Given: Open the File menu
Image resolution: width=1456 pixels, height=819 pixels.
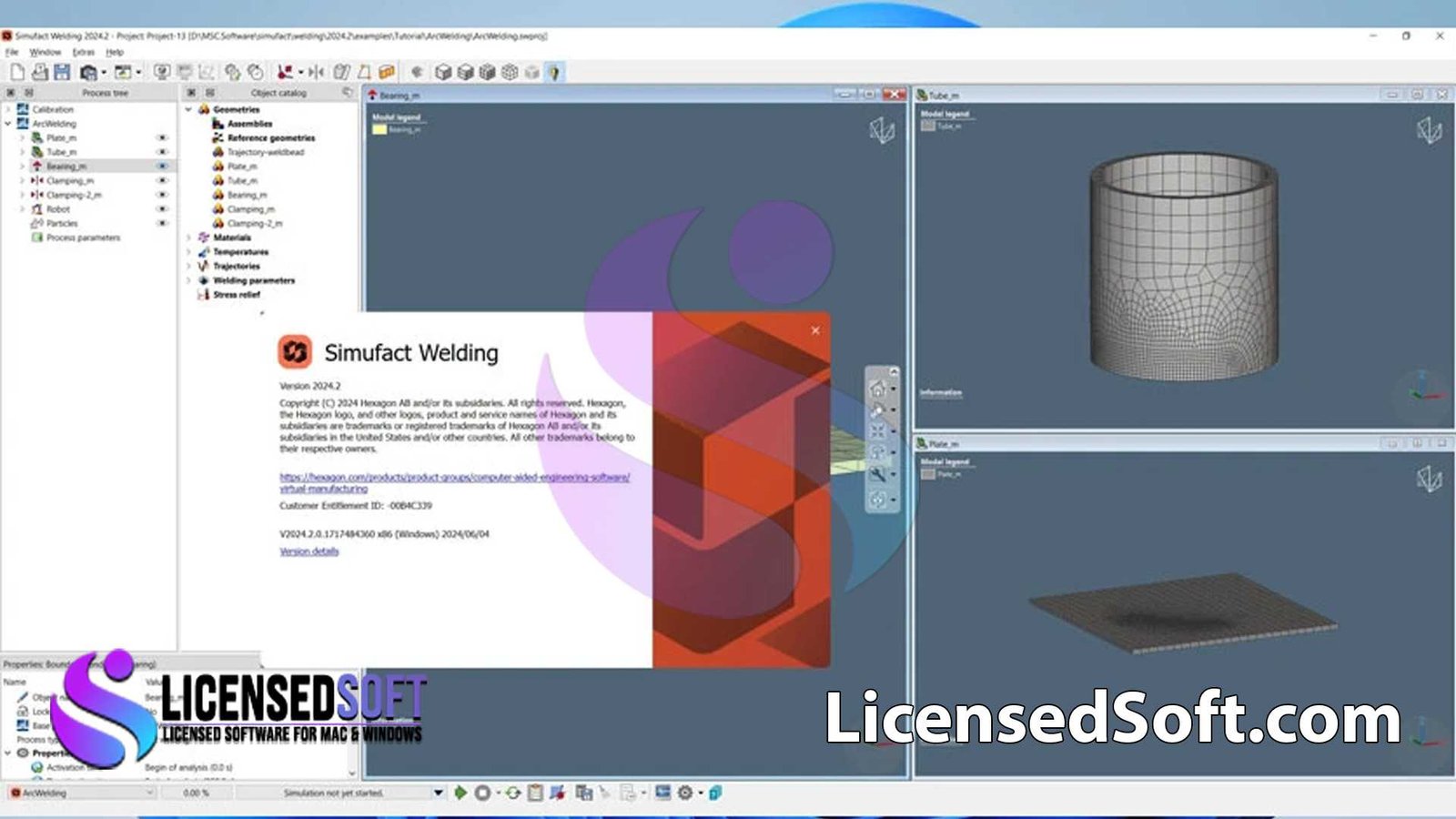Looking at the screenshot, I should tap(12, 53).
